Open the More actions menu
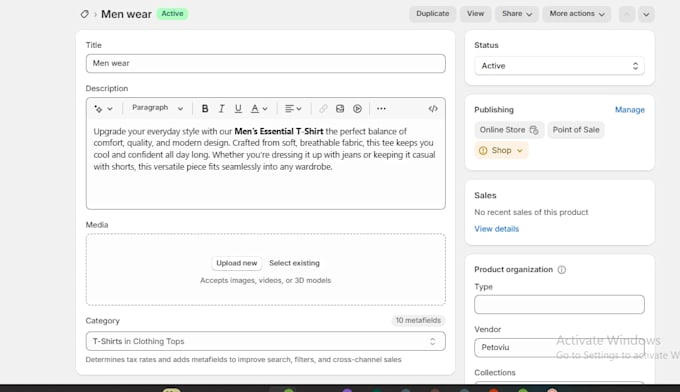 click(x=577, y=14)
